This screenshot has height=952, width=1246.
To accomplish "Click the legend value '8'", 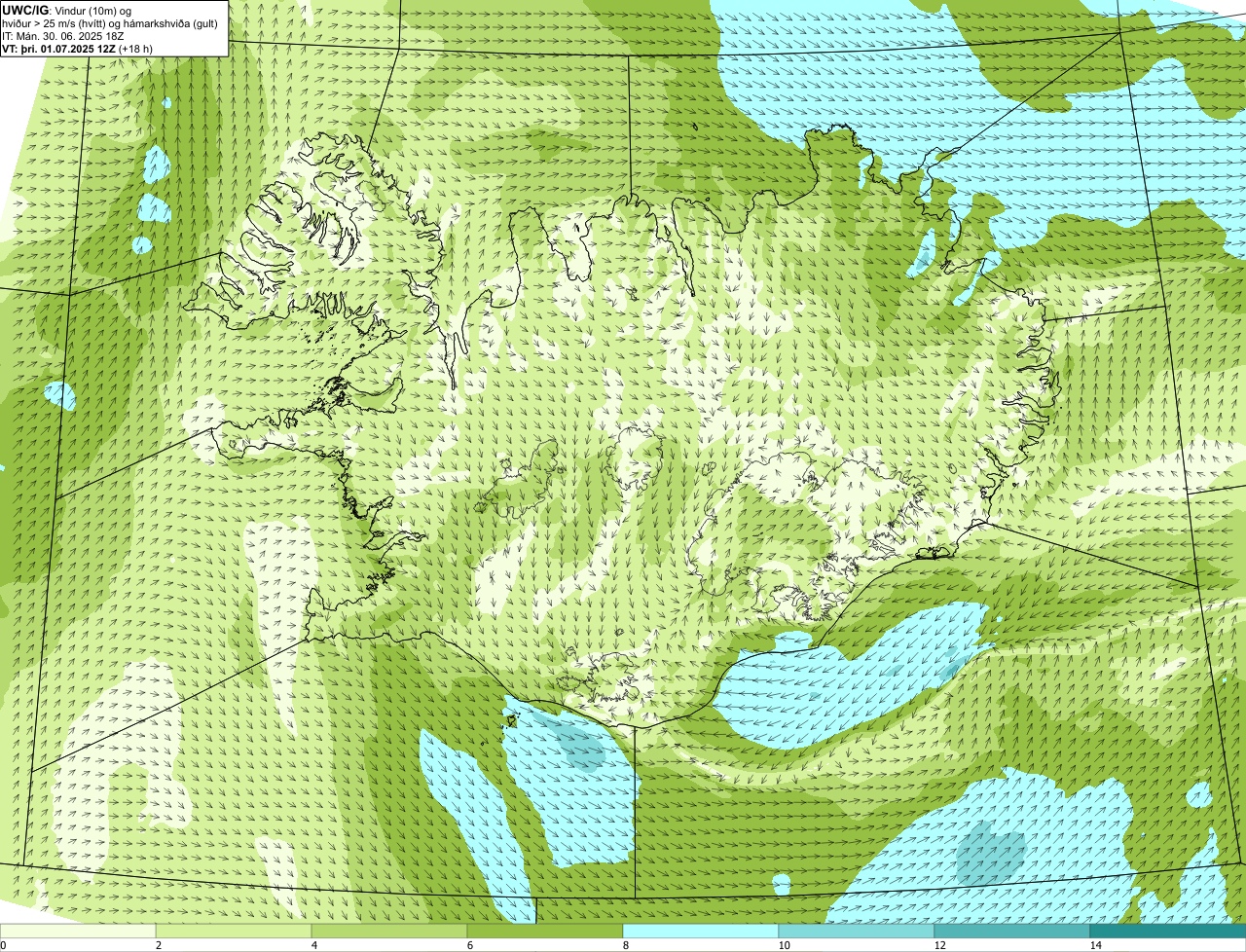I will click(x=625, y=945).
